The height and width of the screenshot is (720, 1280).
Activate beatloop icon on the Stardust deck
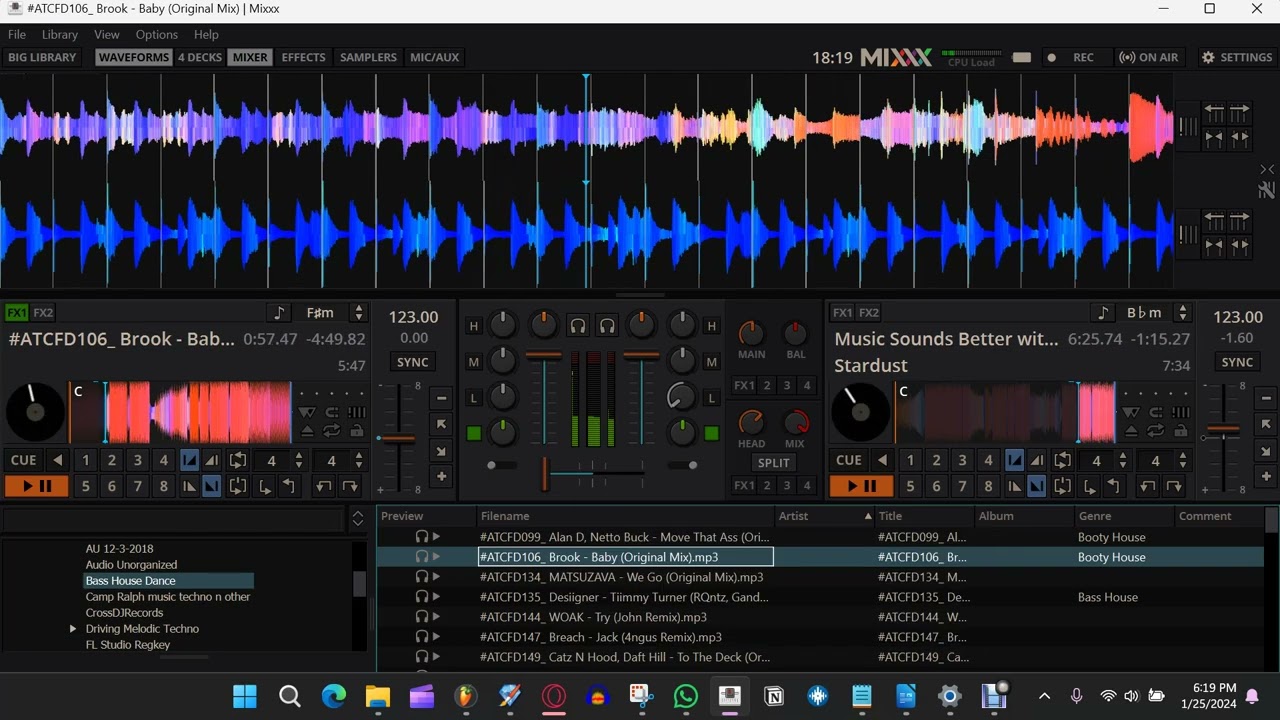(x=1062, y=460)
